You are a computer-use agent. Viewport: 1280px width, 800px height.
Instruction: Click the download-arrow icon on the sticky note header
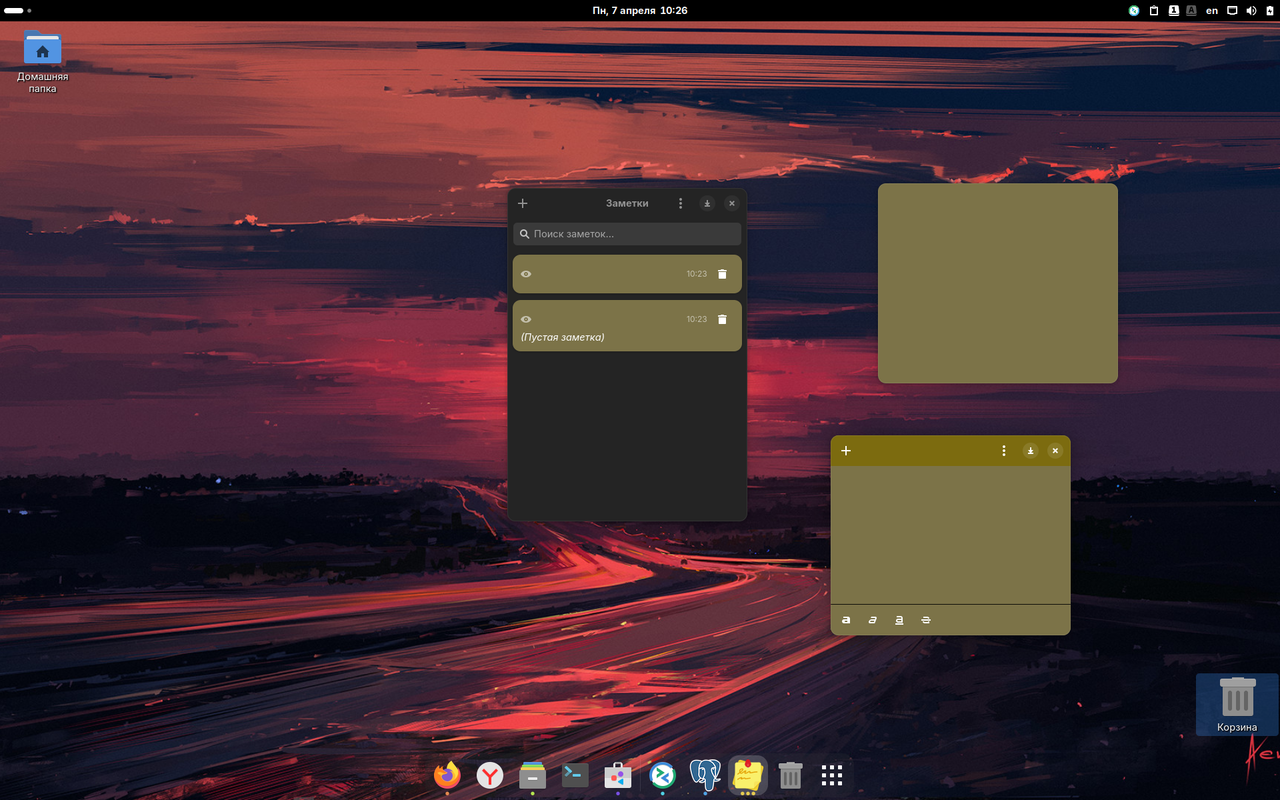pos(1030,451)
